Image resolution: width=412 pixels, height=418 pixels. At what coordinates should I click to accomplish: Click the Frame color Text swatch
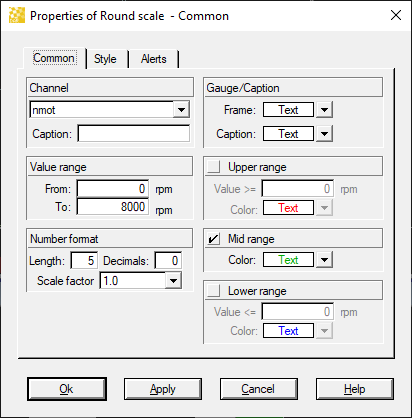(288, 110)
